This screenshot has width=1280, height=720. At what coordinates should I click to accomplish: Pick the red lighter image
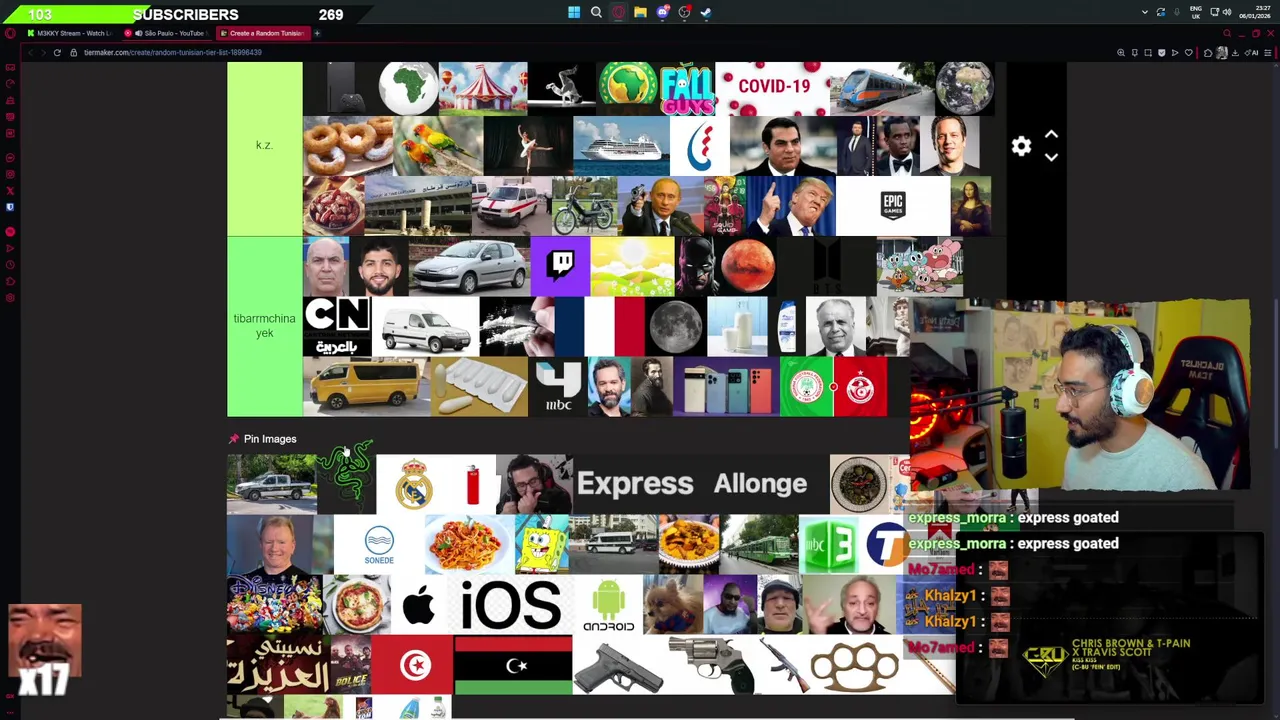point(473,484)
